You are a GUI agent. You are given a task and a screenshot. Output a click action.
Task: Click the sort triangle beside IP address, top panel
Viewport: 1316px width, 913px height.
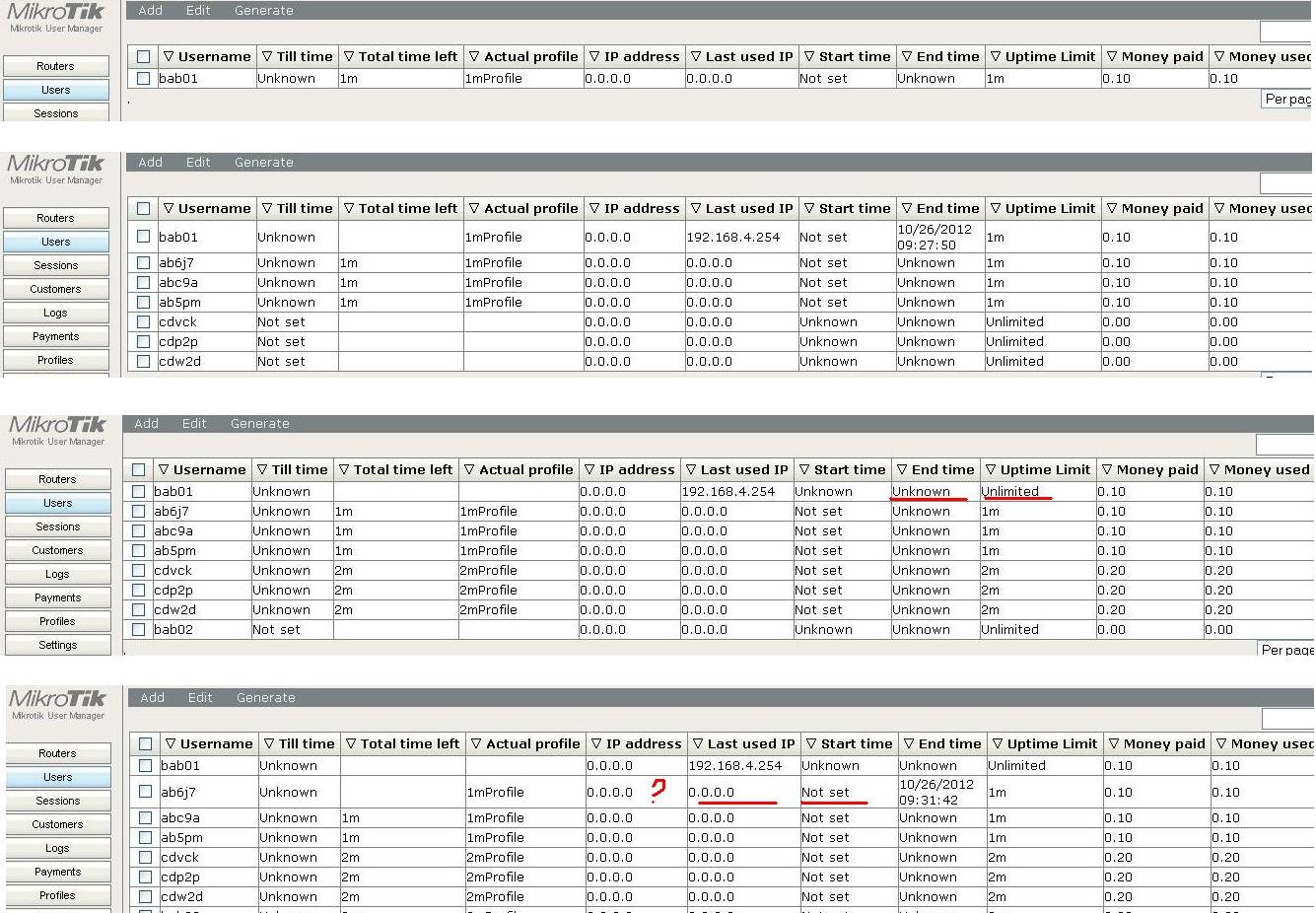(x=593, y=56)
